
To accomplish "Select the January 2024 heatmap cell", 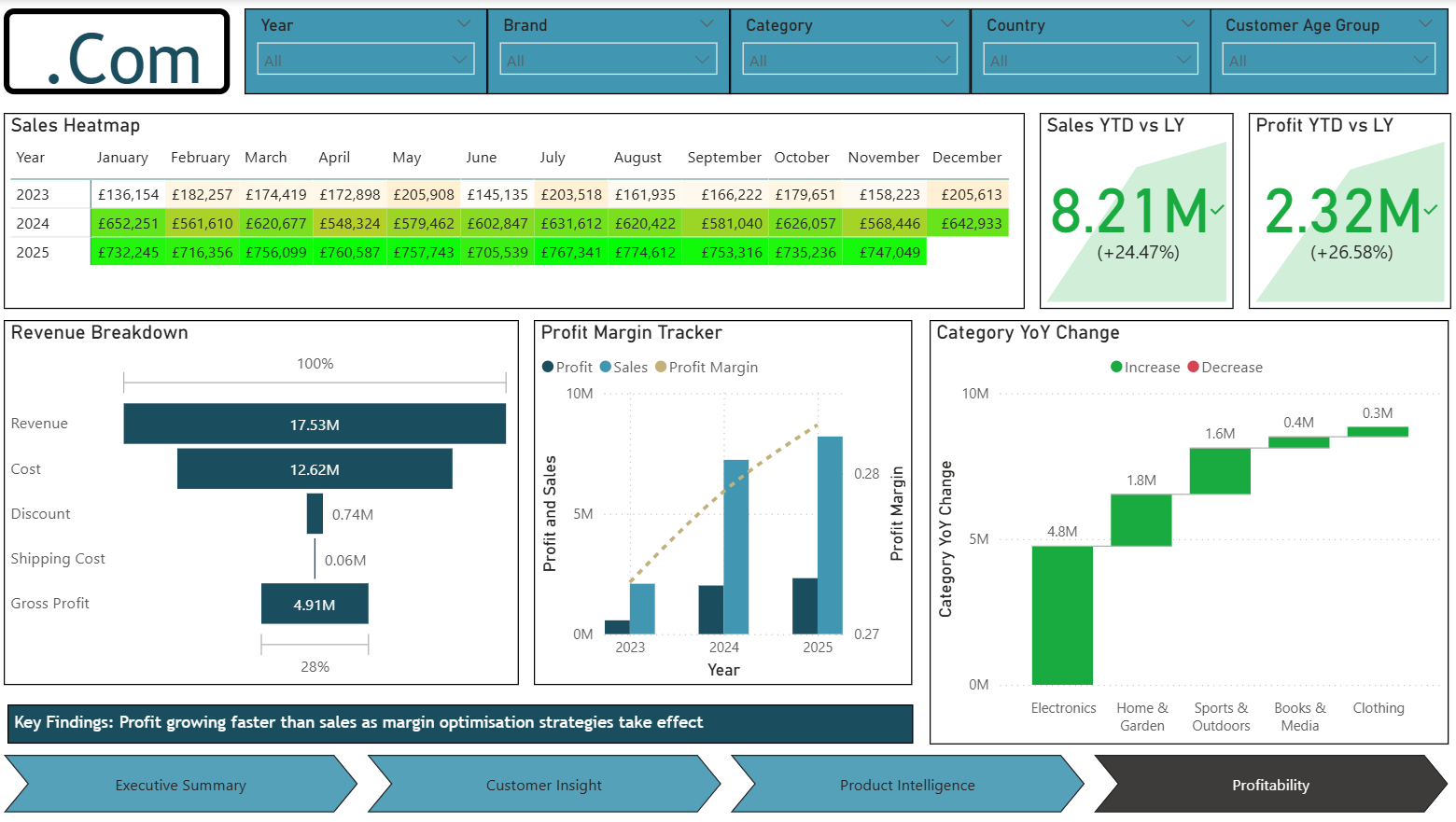I will (128, 223).
